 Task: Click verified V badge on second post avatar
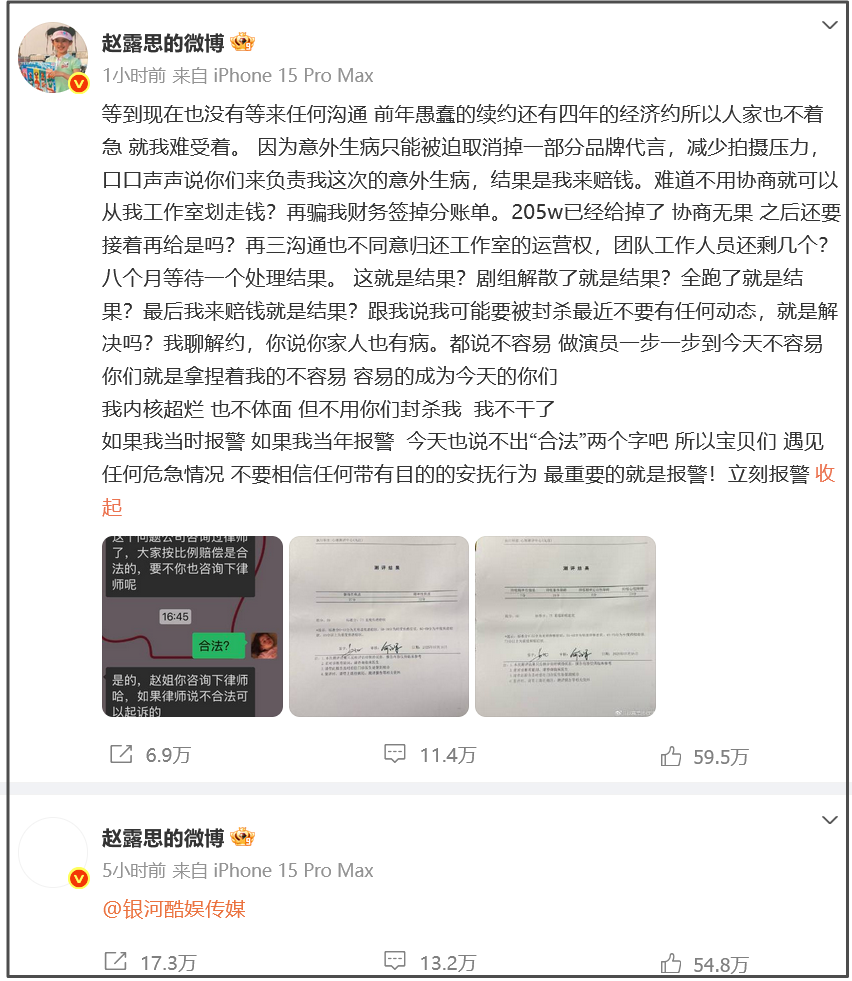coord(79,878)
